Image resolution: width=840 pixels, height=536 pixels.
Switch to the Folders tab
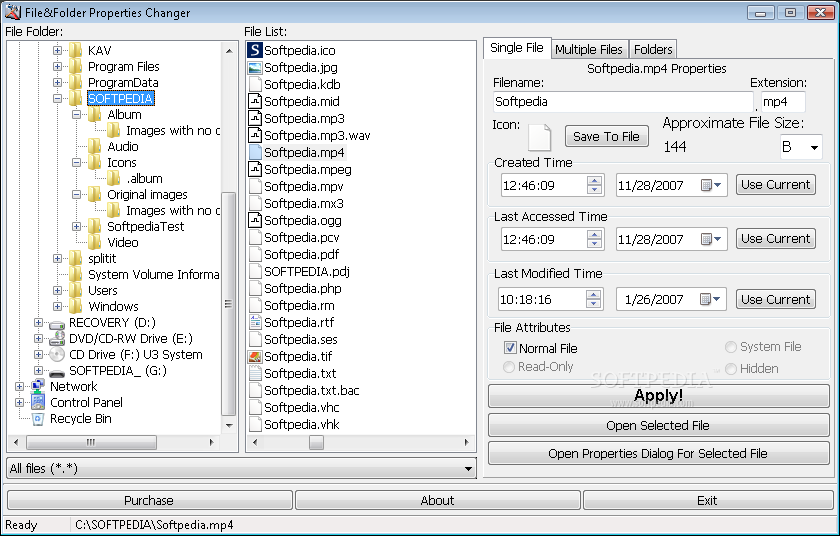(x=653, y=49)
